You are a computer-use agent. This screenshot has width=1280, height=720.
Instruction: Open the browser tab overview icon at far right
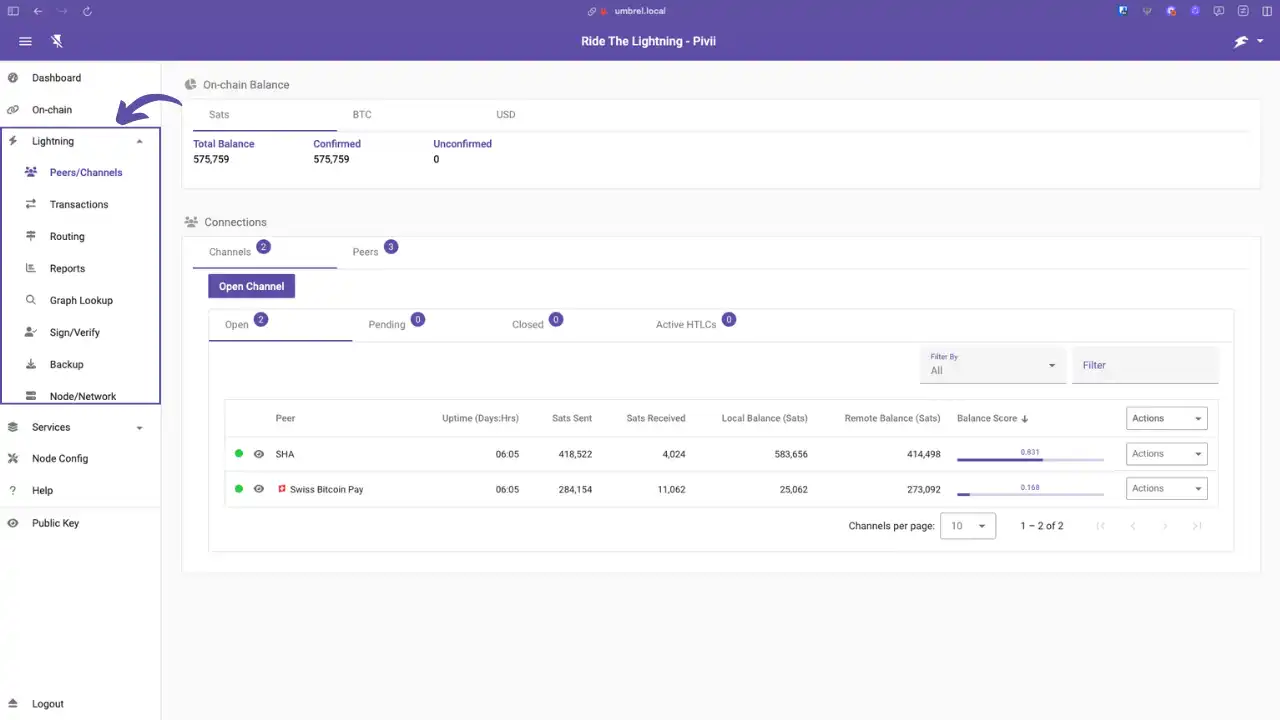click(x=1267, y=11)
